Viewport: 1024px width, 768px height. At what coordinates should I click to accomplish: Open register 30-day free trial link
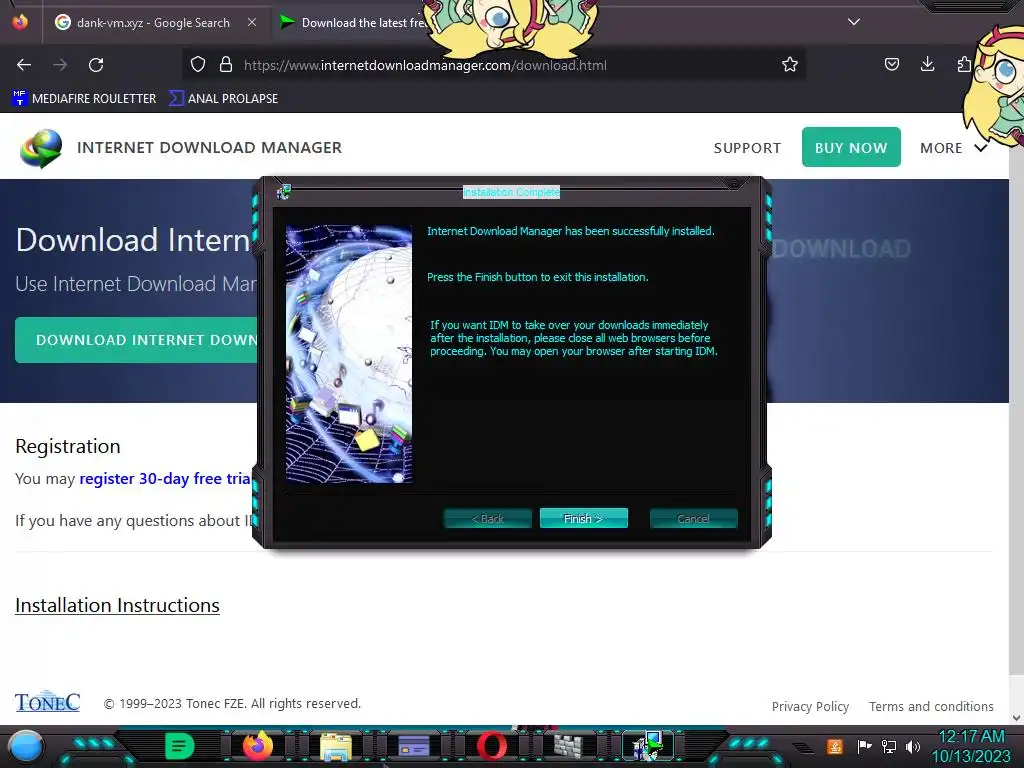[165, 479]
